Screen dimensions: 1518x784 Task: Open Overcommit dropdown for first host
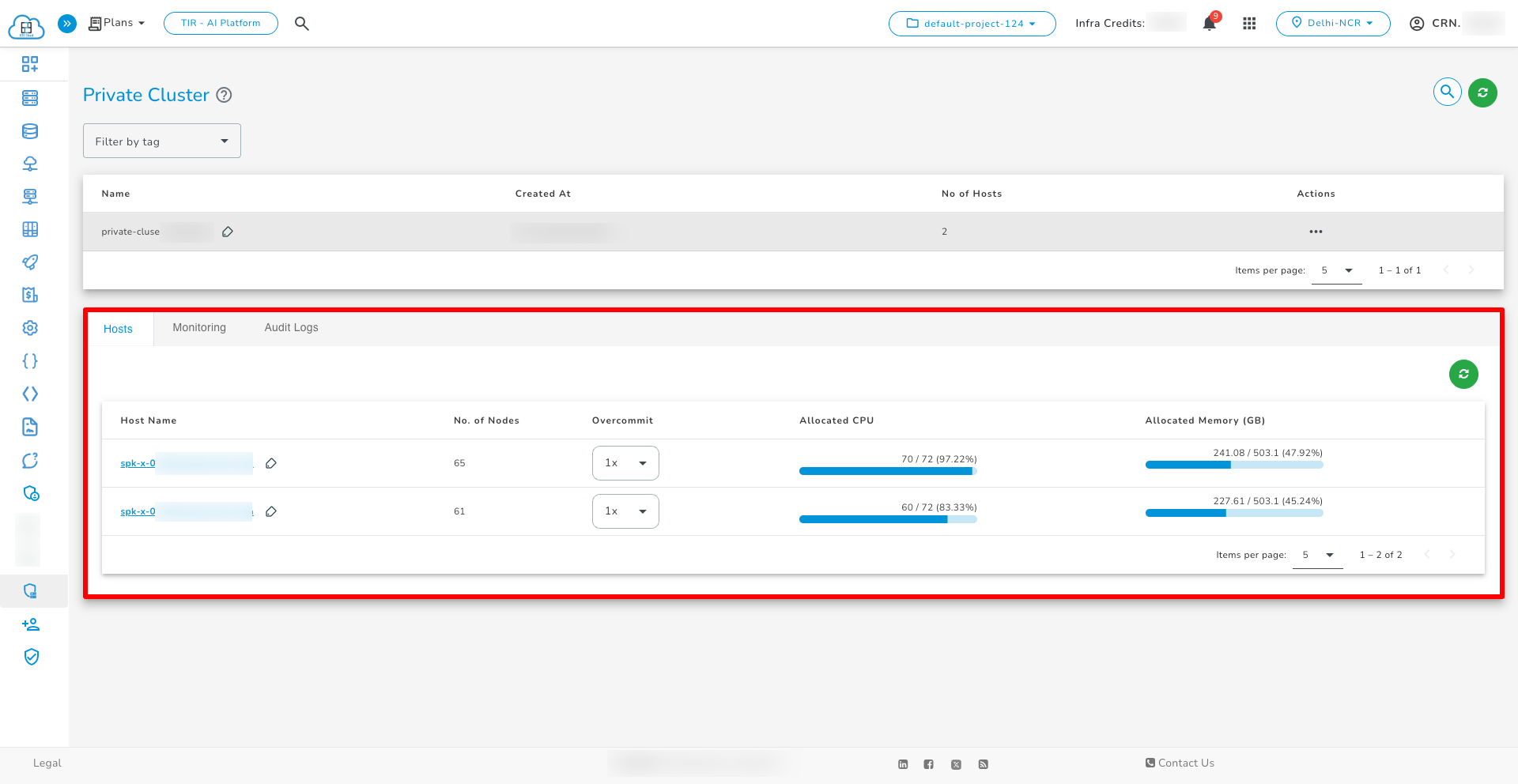pyautogui.click(x=625, y=463)
